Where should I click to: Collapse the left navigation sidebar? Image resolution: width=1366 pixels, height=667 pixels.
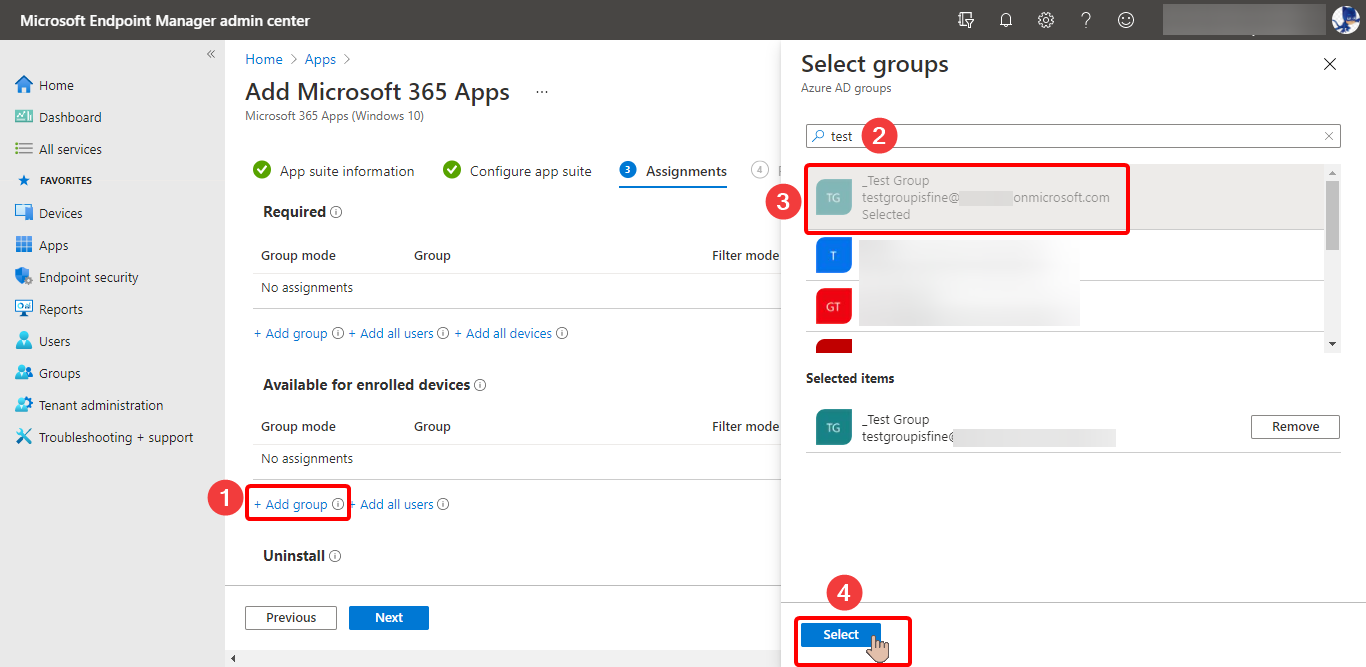pyautogui.click(x=211, y=54)
